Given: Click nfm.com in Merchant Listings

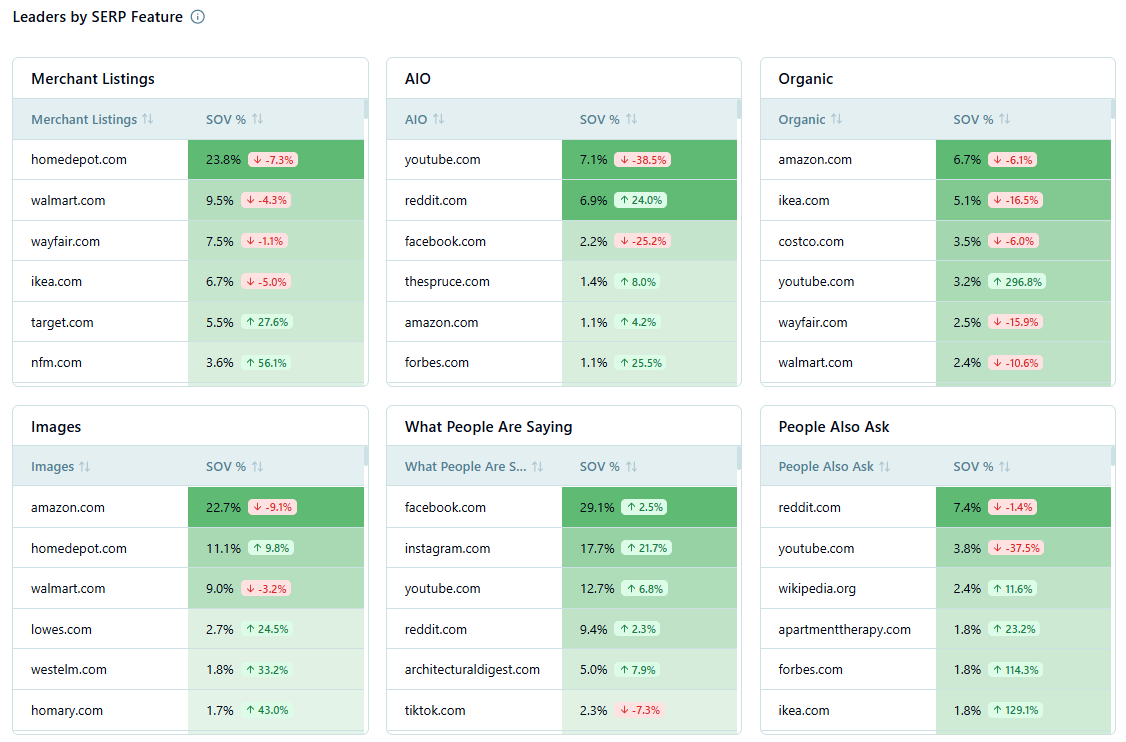Looking at the screenshot, I should click(x=56, y=363).
